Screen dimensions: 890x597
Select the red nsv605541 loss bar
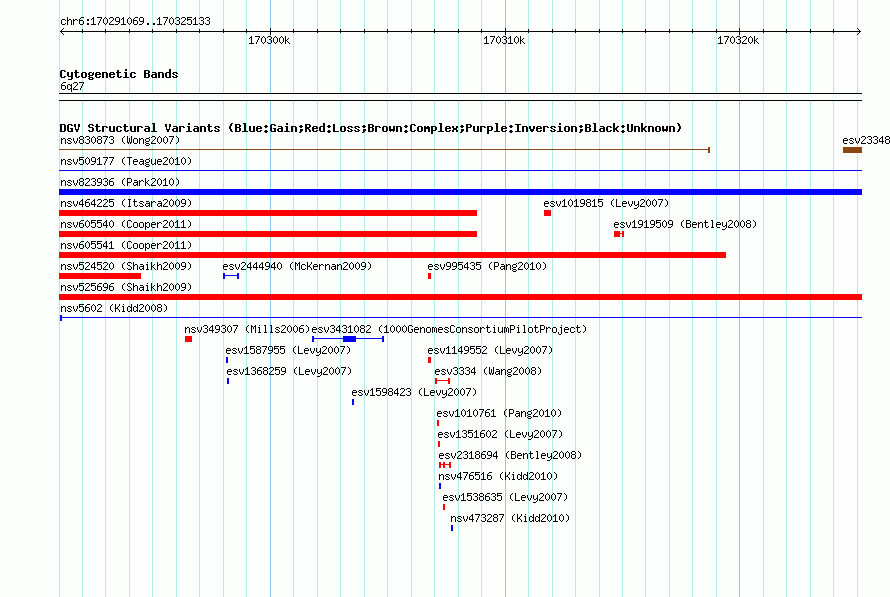(392, 255)
